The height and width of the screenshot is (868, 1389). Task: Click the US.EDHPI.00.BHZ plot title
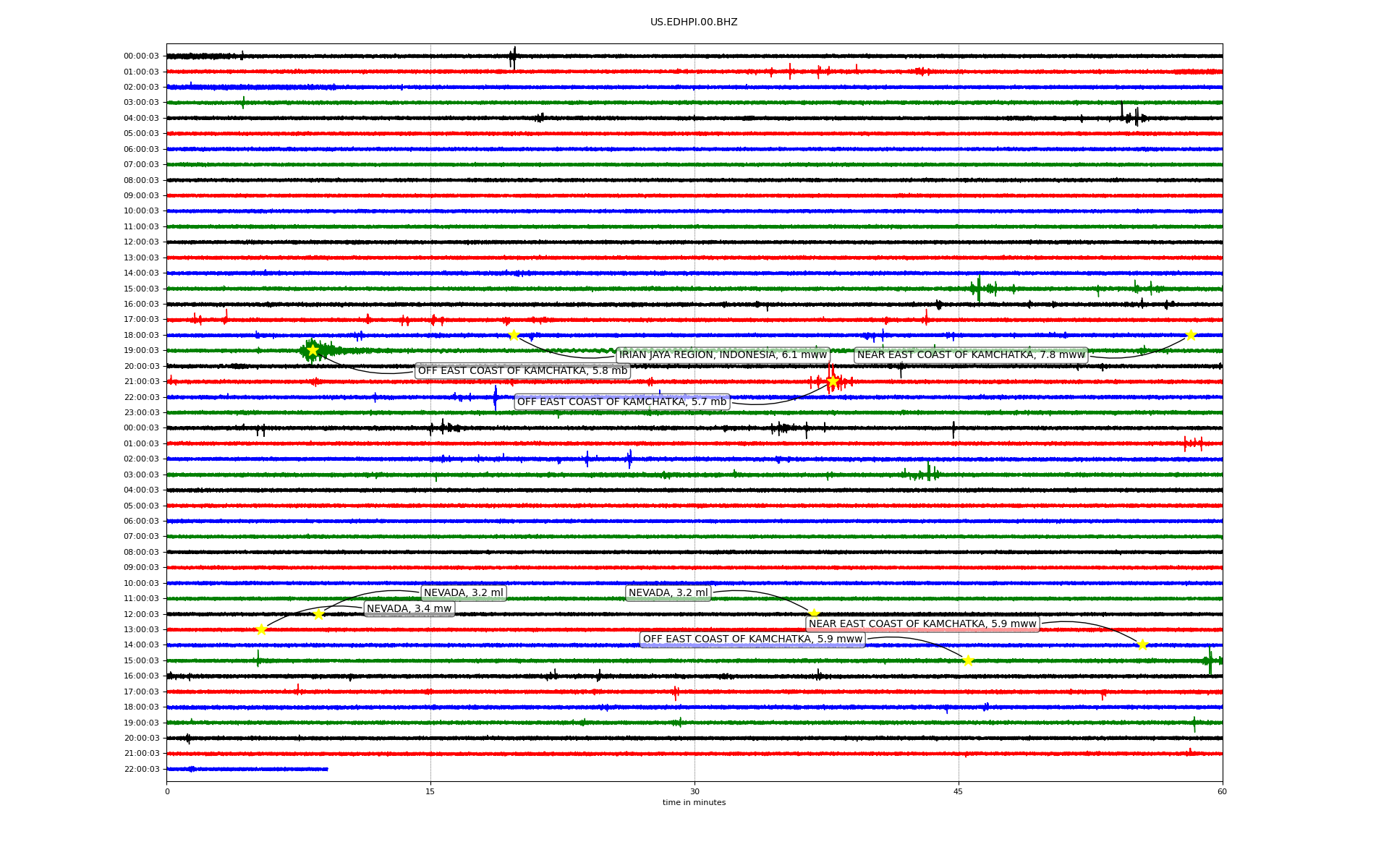[694, 22]
